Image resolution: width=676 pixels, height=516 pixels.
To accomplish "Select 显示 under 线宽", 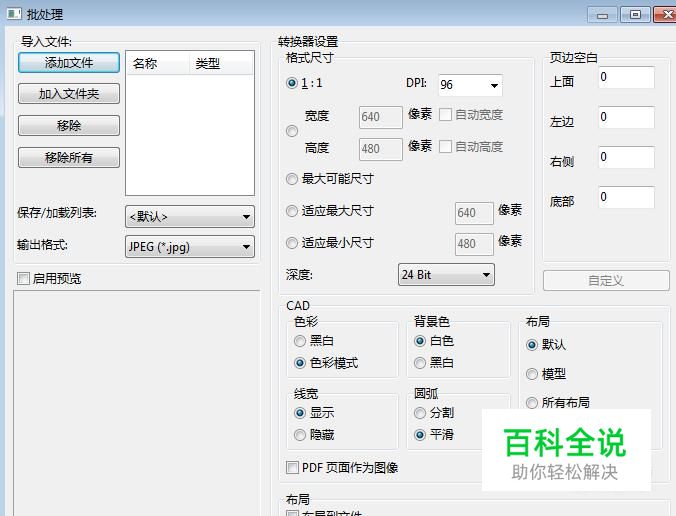I will [x=300, y=413].
